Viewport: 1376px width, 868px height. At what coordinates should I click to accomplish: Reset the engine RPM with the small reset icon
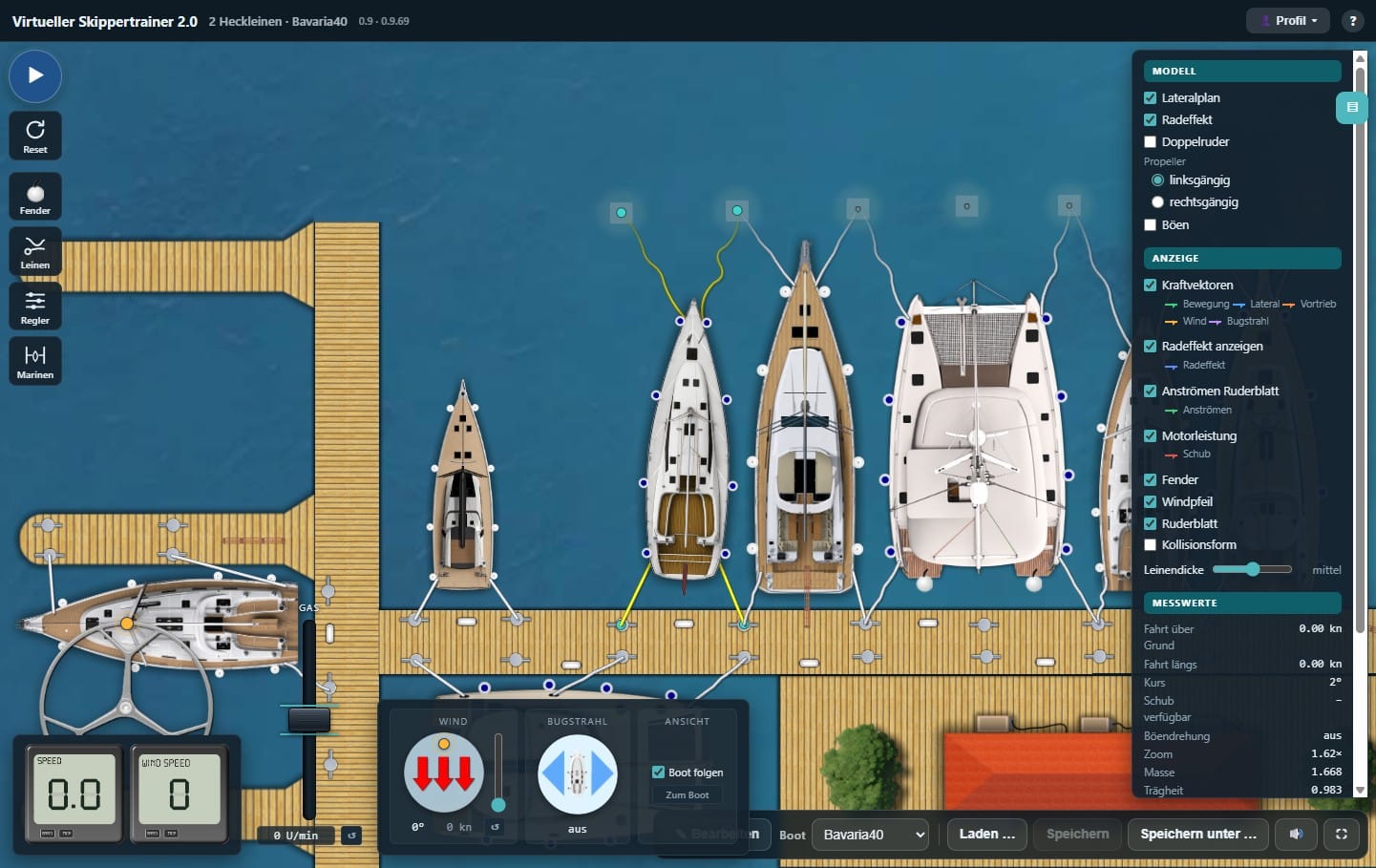point(351,836)
